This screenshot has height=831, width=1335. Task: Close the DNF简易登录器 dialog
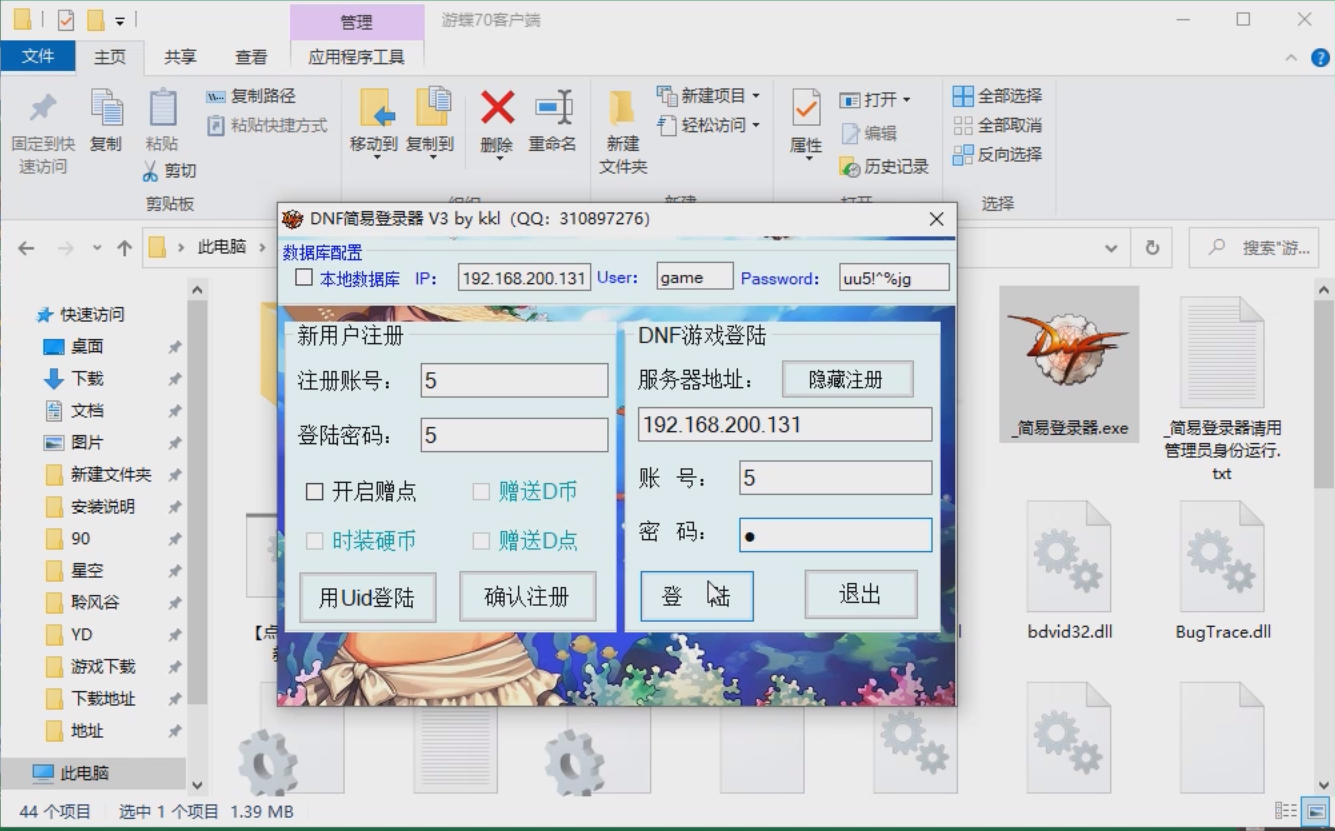(936, 219)
